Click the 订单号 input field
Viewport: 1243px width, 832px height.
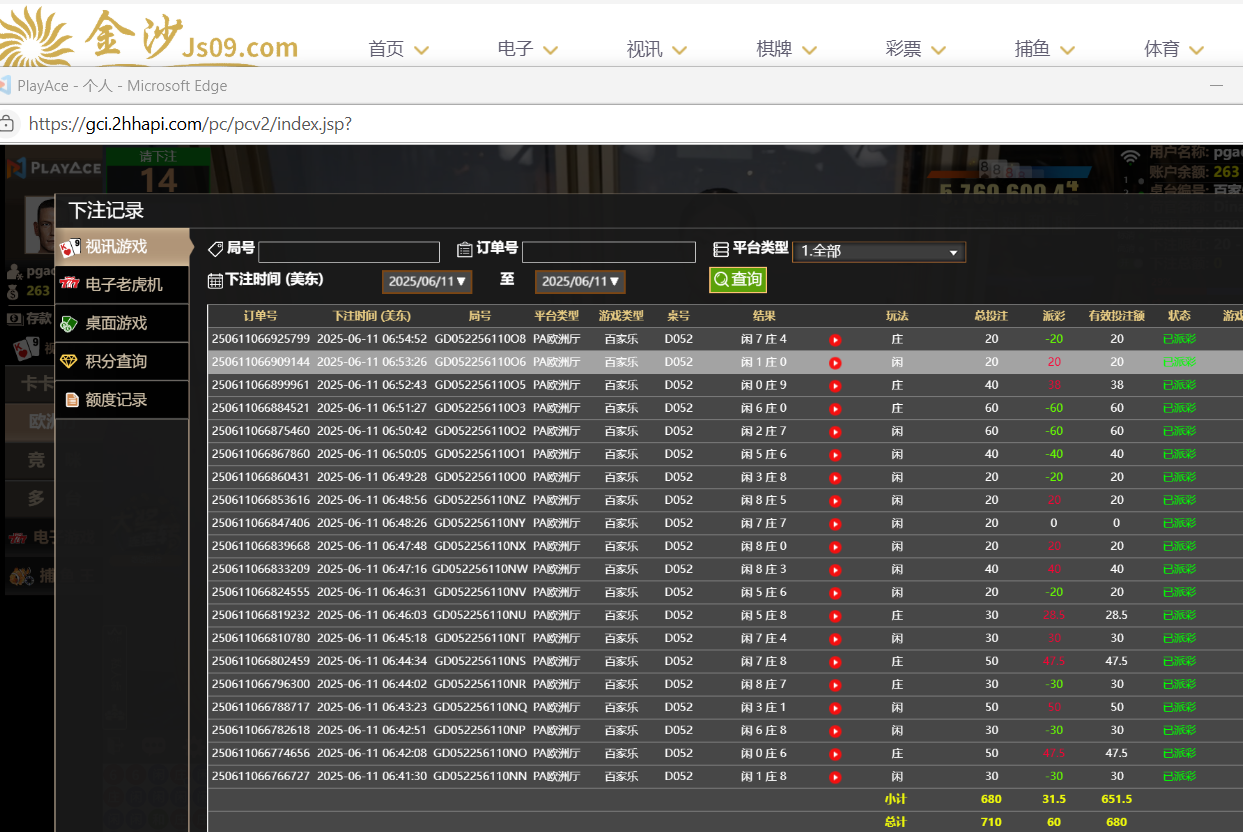point(608,252)
